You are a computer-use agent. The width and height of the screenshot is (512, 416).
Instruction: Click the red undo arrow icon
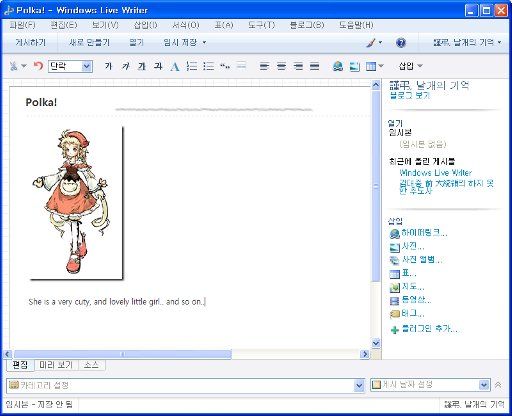click(38, 66)
